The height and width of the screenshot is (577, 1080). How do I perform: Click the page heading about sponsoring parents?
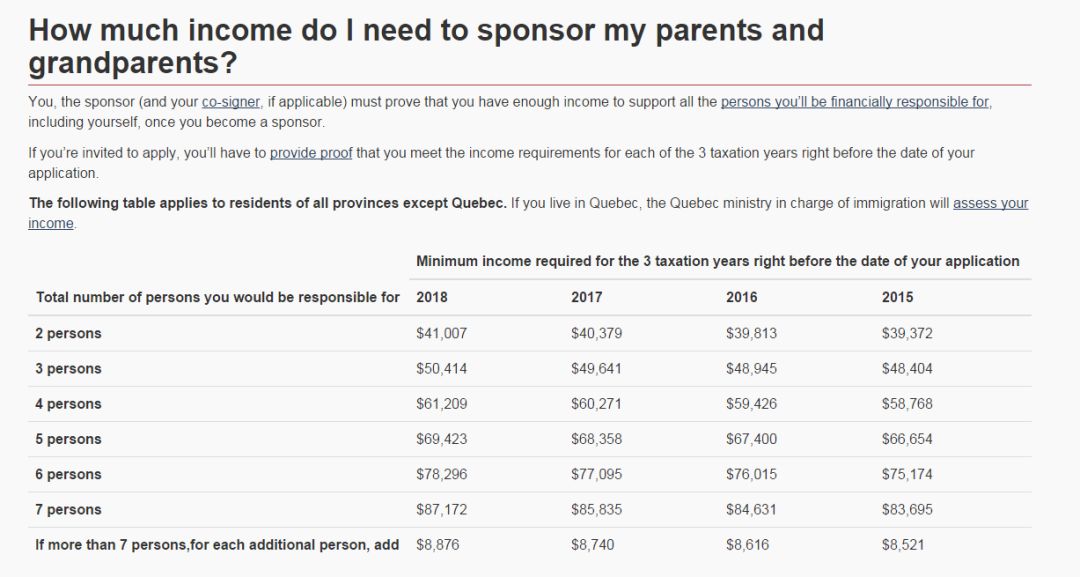(426, 46)
